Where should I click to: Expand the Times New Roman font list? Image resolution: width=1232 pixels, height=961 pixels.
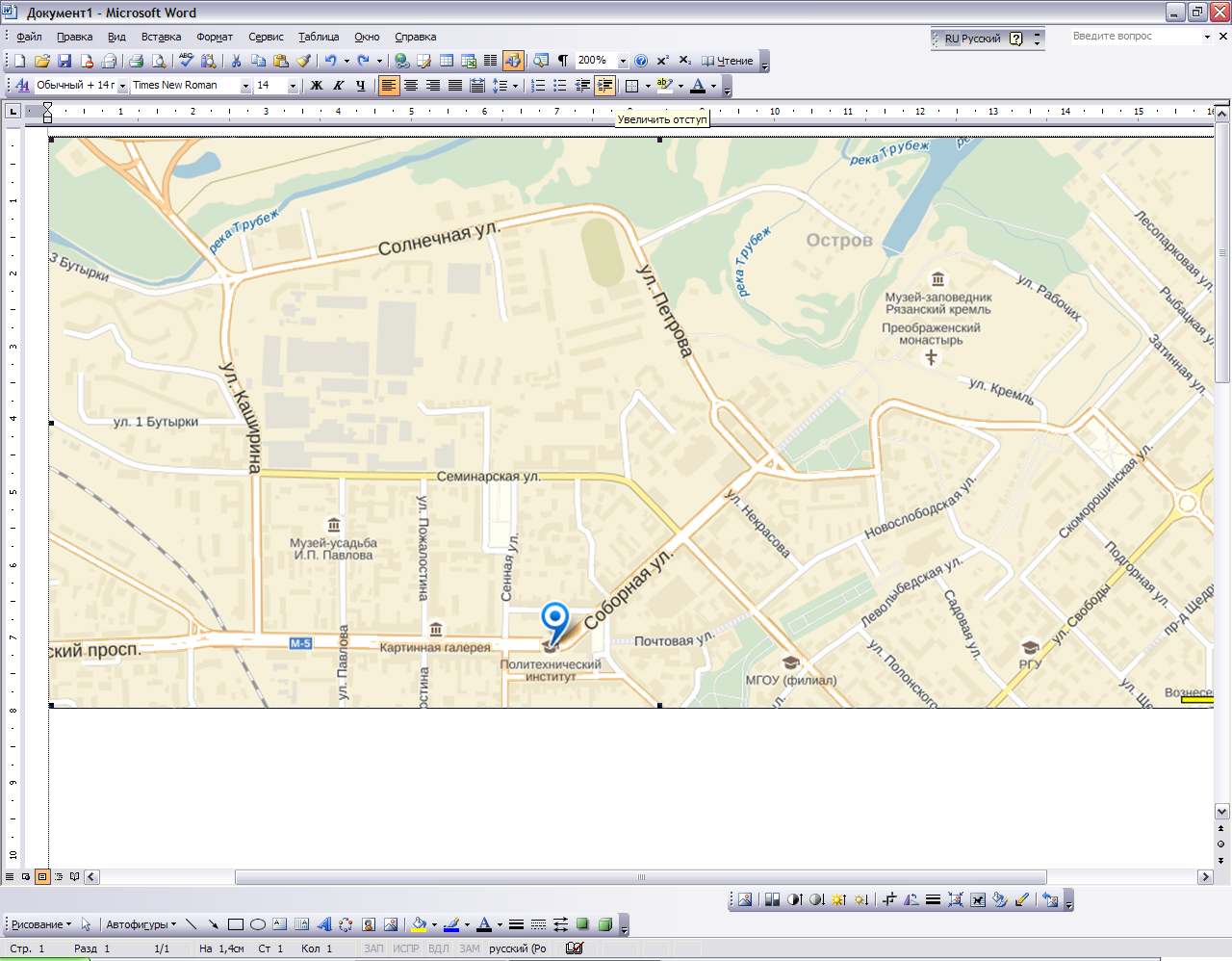tap(245, 86)
